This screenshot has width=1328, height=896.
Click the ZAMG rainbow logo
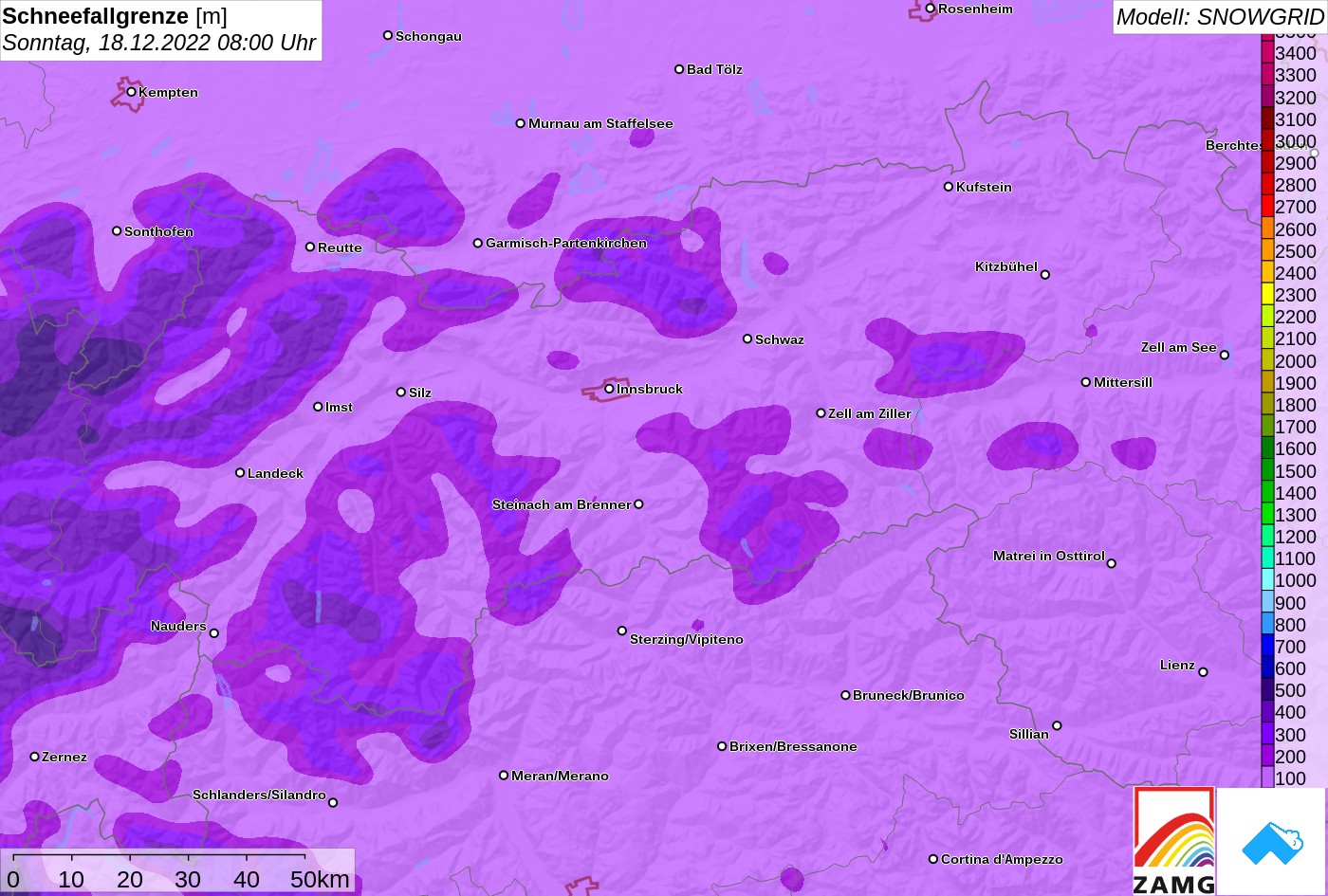point(1174,840)
